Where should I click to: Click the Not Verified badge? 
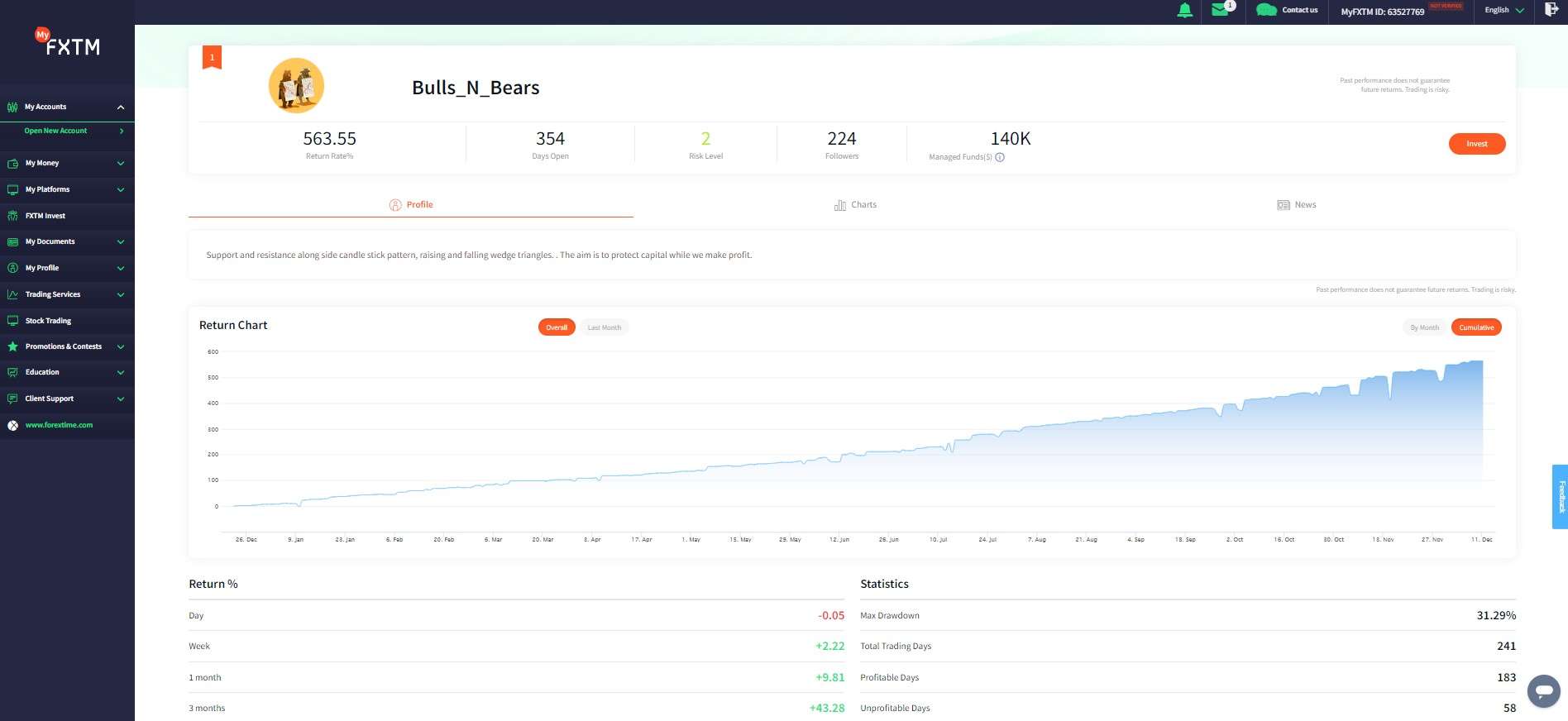coord(1446,6)
